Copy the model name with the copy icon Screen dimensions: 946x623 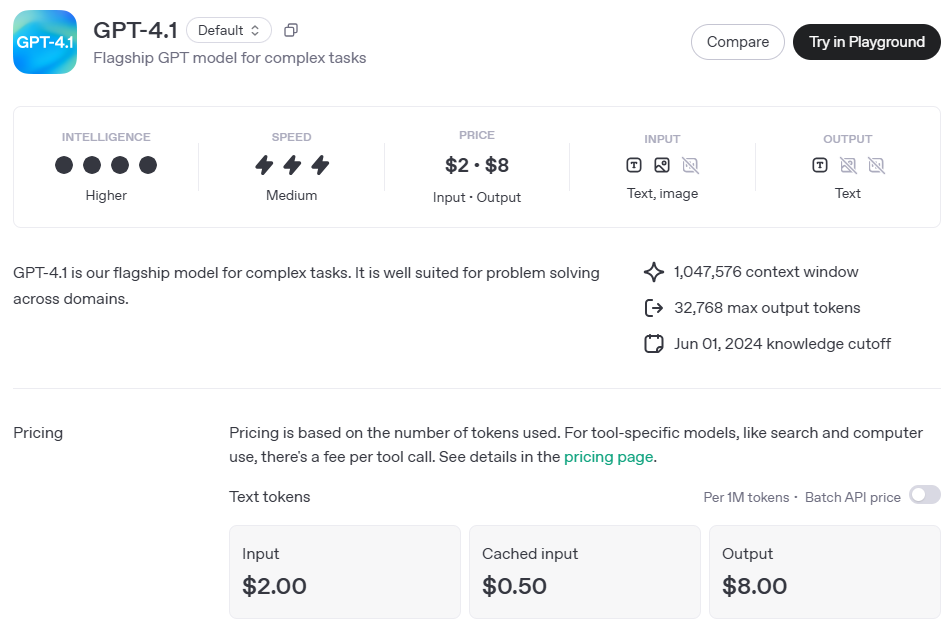pyautogui.click(x=291, y=30)
